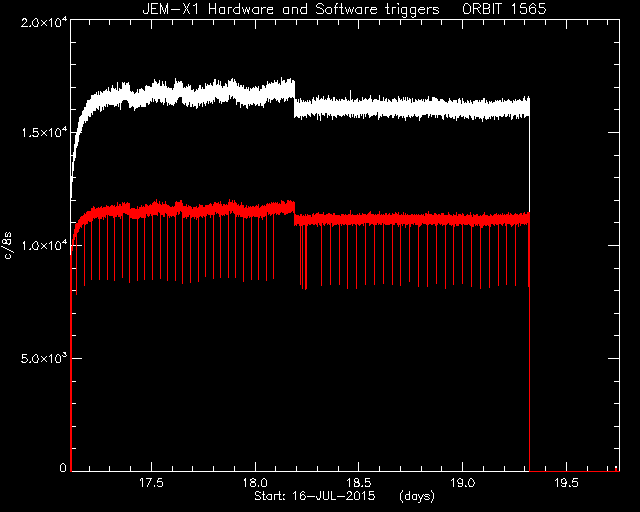This screenshot has height=512, width=640.
Task: Click the 19.0 x-axis tick label
Action: click(462, 483)
